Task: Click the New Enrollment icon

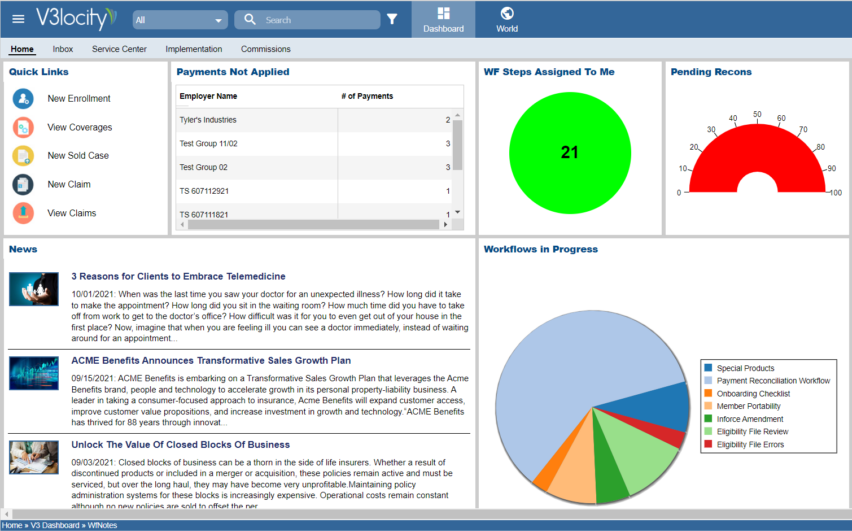Action: click(x=23, y=99)
